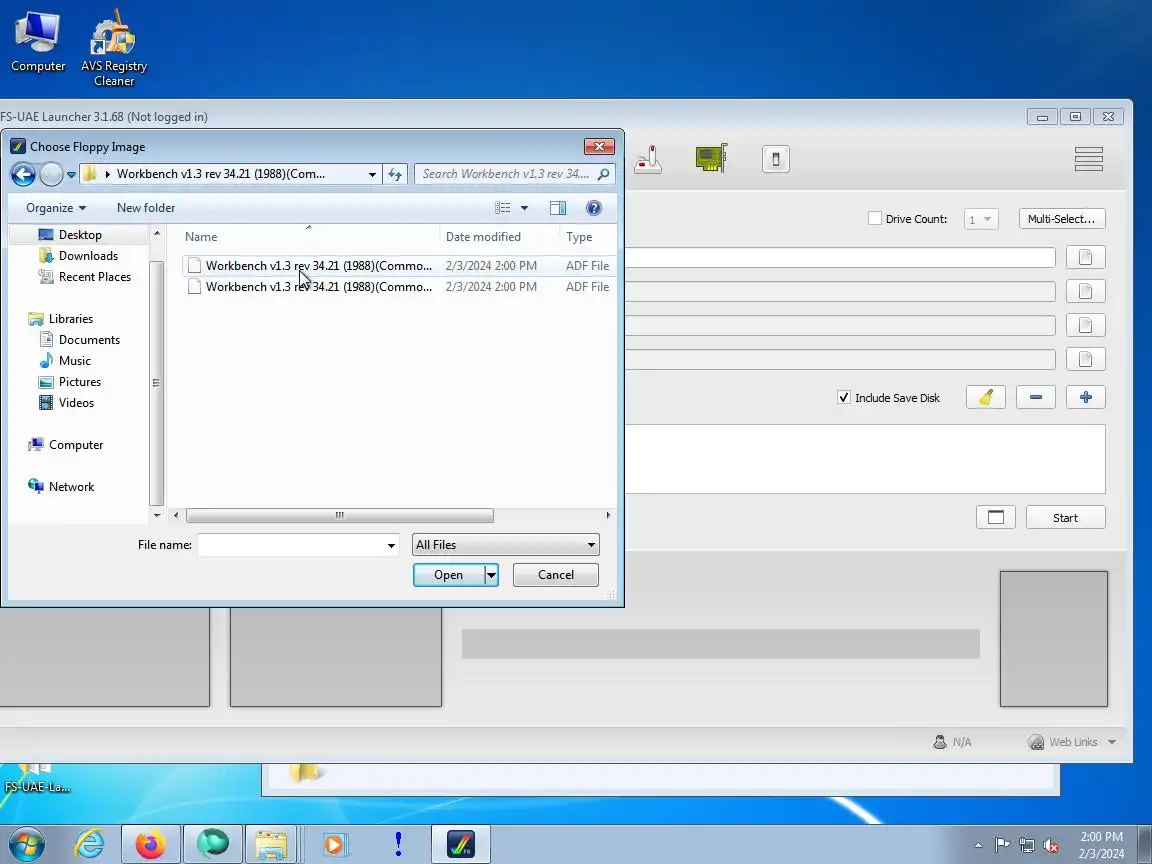Open the Drive Count number dropdown
Image resolution: width=1152 pixels, height=864 pixels.
(981, 219)
